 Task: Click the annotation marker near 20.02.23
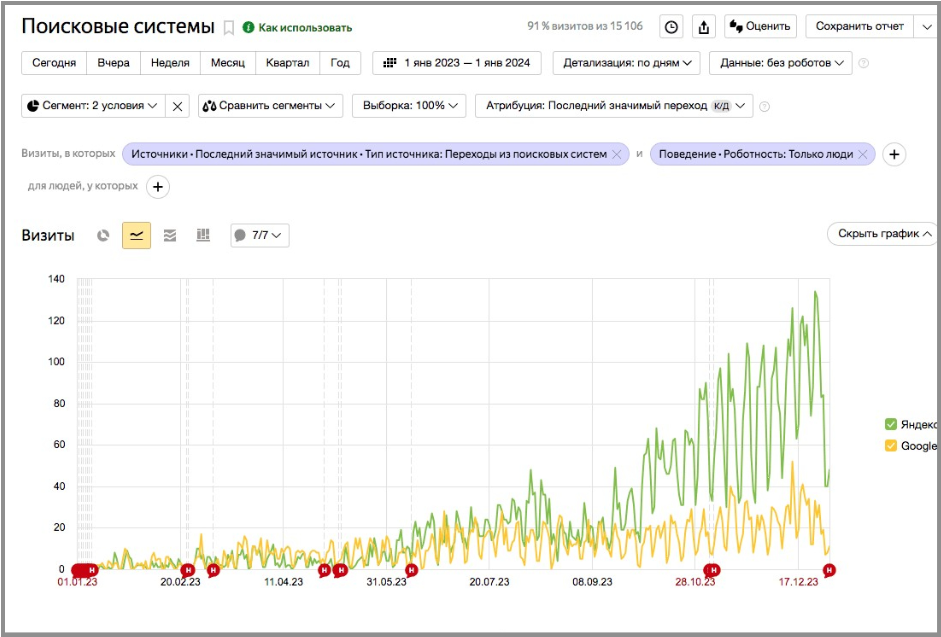tap(187, 570)
